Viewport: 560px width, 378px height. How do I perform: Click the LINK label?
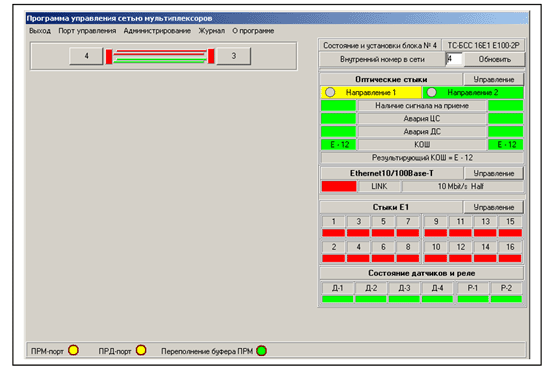pyautogui.click(x=379, y=186)
